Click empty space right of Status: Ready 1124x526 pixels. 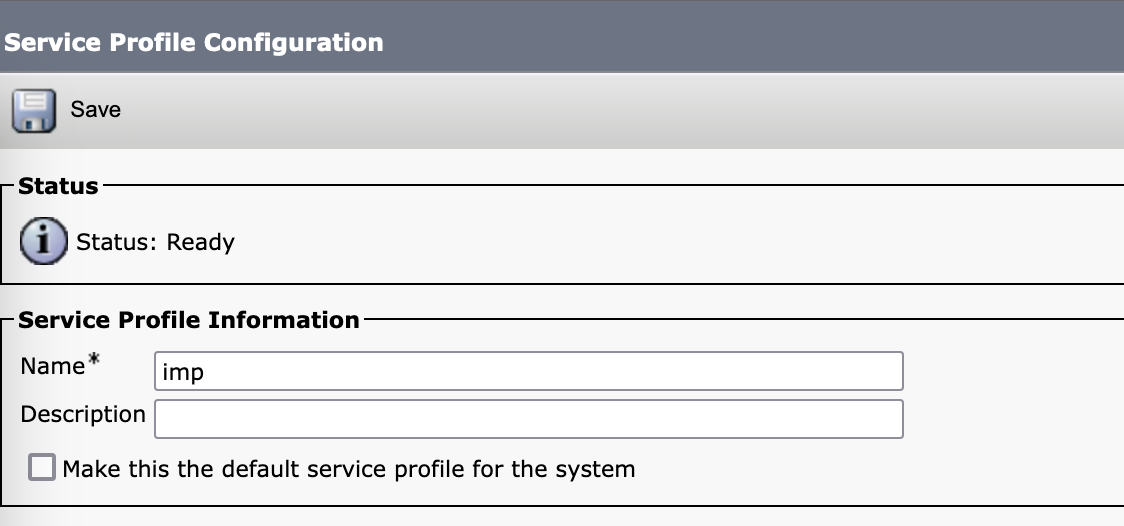click(650, 243)
